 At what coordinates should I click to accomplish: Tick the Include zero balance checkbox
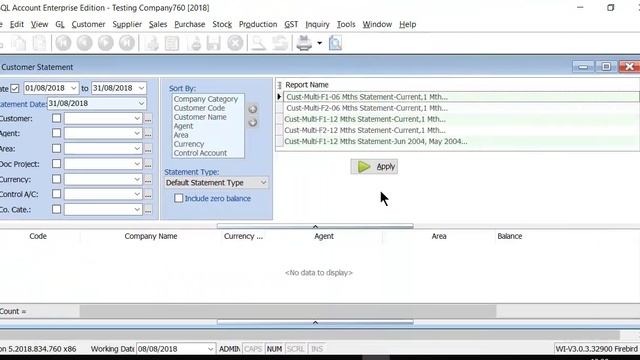178,198
